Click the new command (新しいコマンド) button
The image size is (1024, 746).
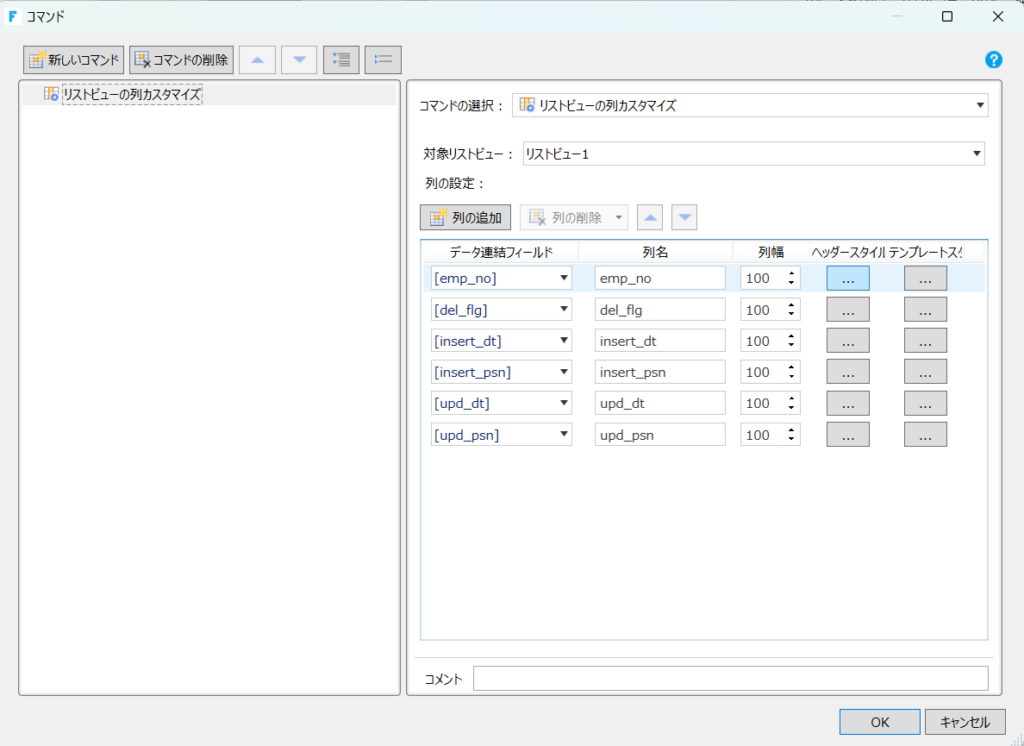[x=74, y=60]
